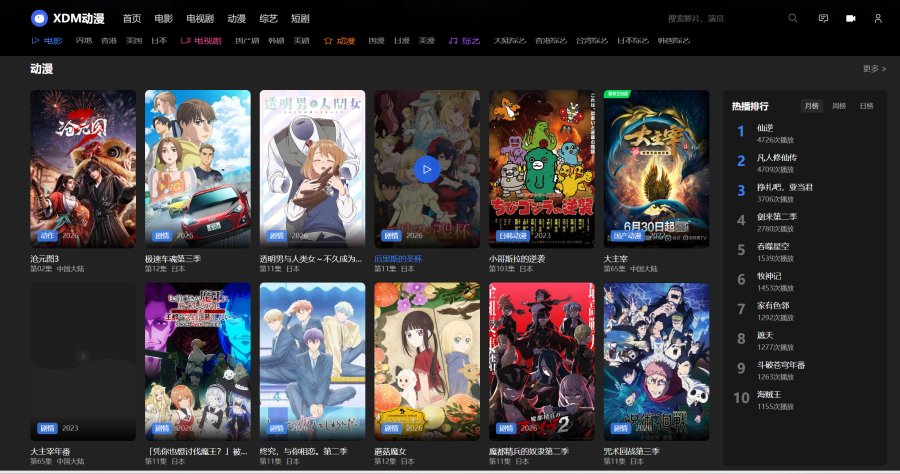This screenshot has height=474, width=900.
Task: Expand the 动漫 section via 更多
Action: tap(873, 69)
